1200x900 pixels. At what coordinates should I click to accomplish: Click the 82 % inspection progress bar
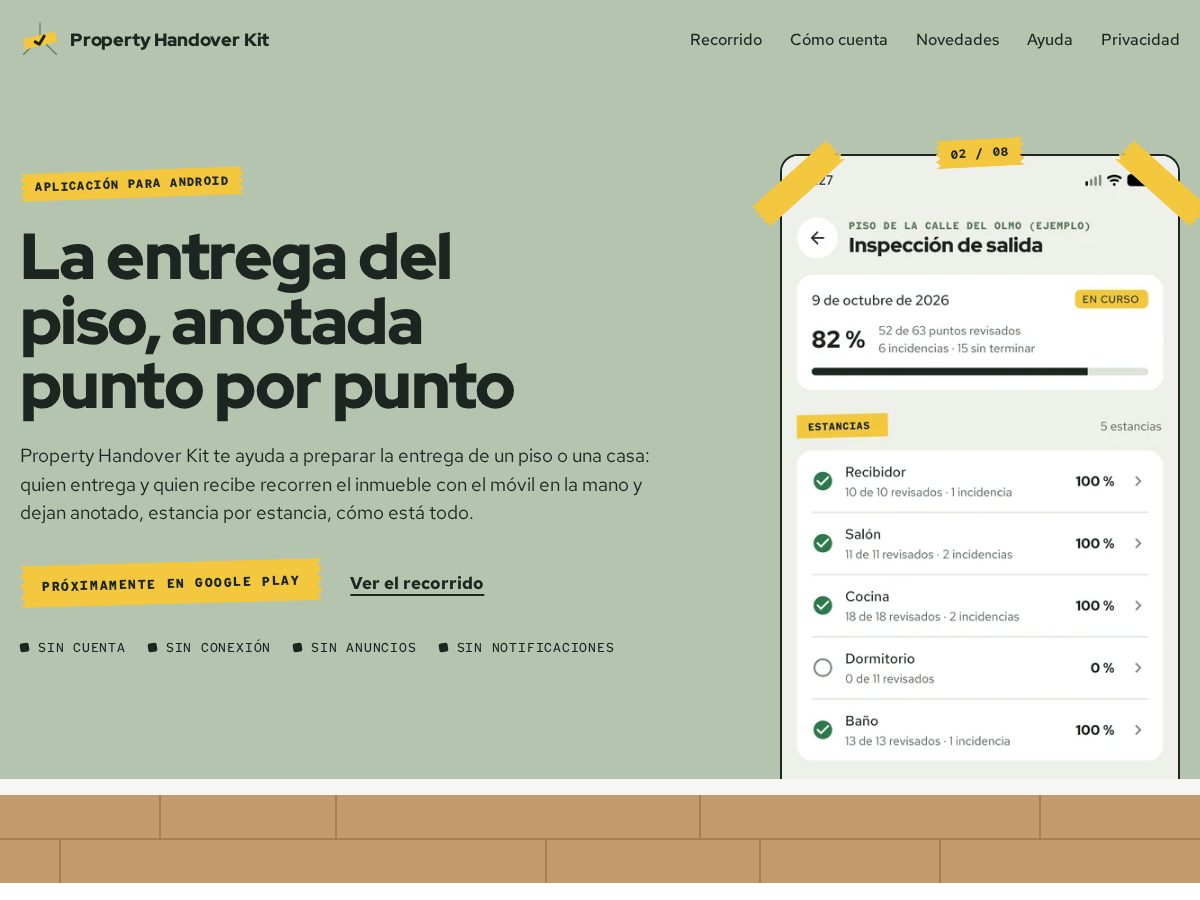[x=980, y=371]
